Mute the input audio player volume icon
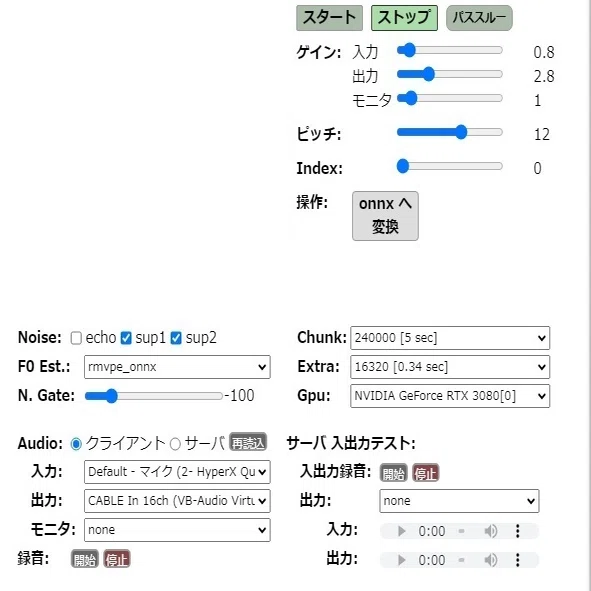The width and height of the screenshot is (591, 591). (x=491, y=531)
